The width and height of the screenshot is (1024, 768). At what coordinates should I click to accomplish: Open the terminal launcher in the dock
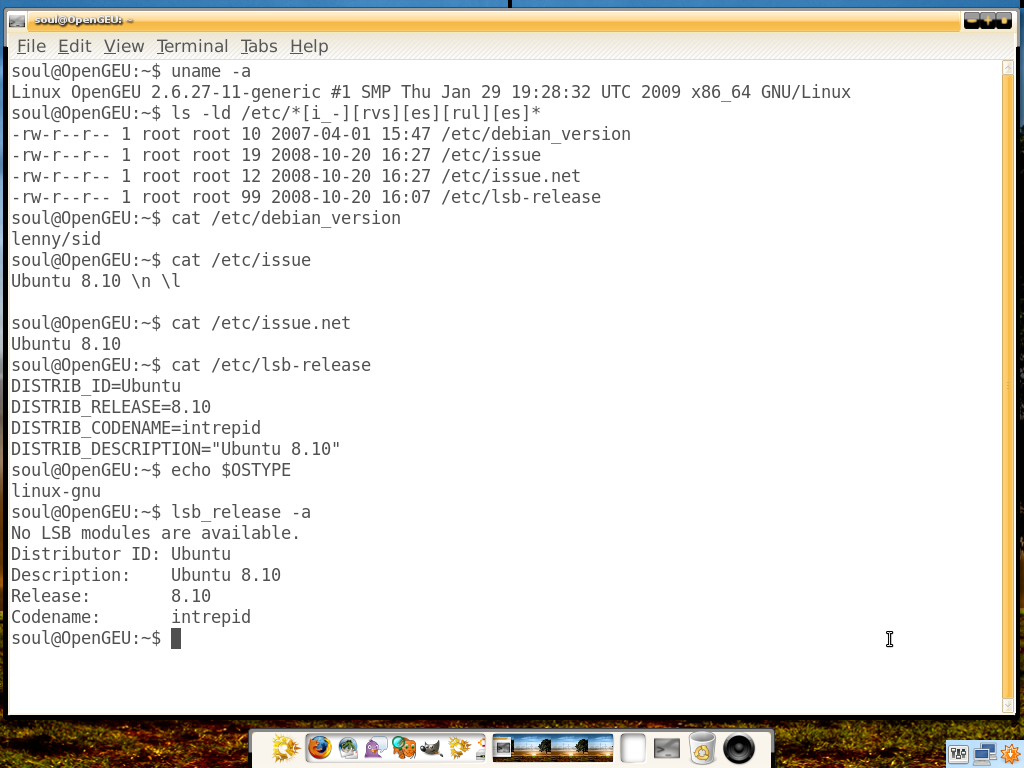(667, 748)
